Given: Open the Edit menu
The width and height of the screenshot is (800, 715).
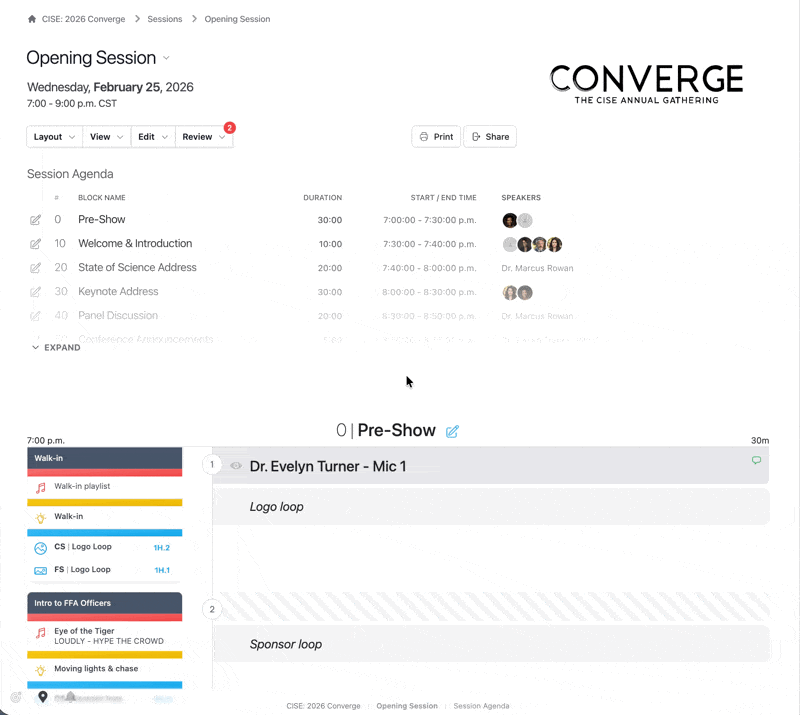Looking at the screenshot, I should coord(151,136).
